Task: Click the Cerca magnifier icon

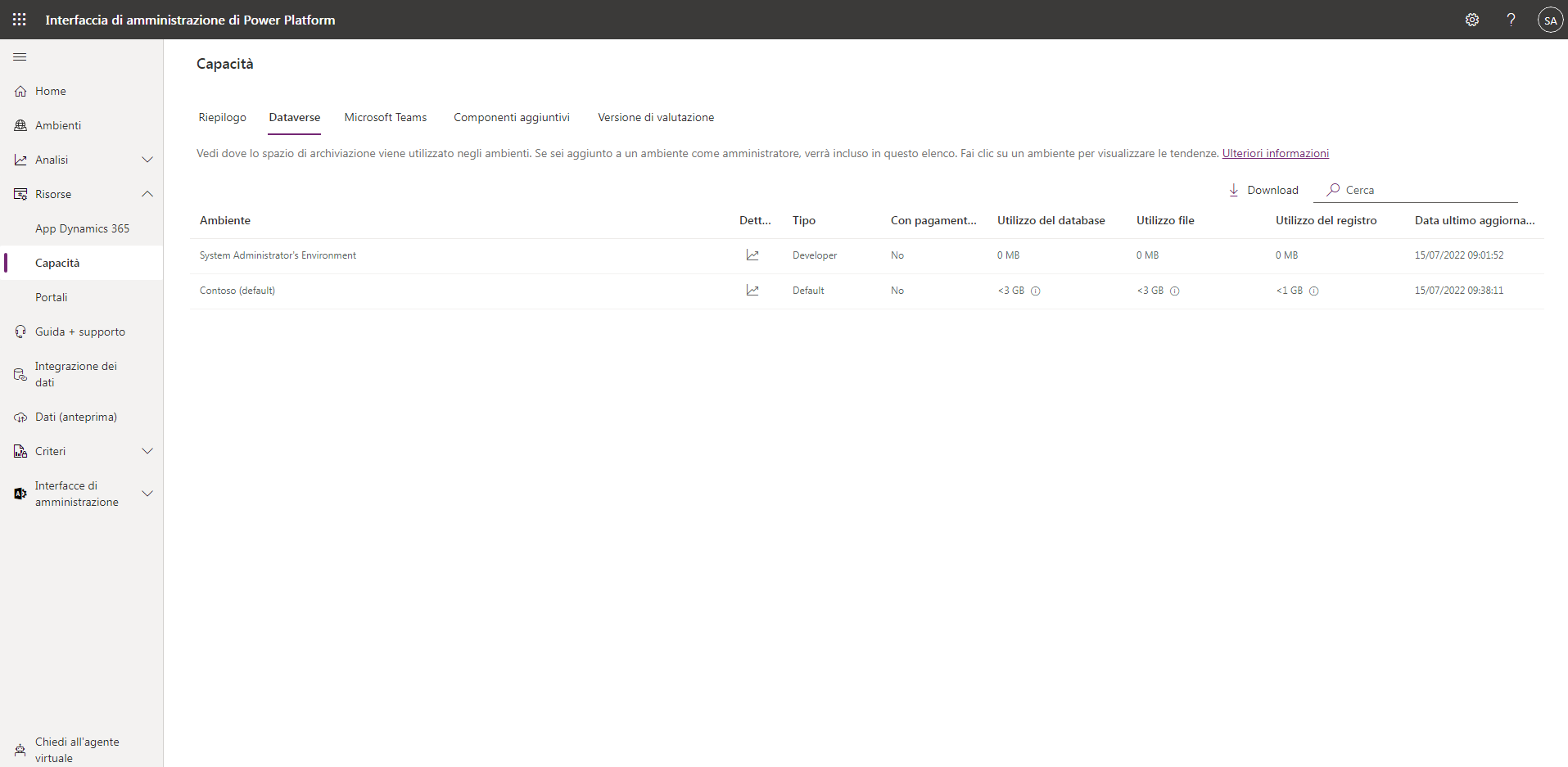Action: [1333, 190]
